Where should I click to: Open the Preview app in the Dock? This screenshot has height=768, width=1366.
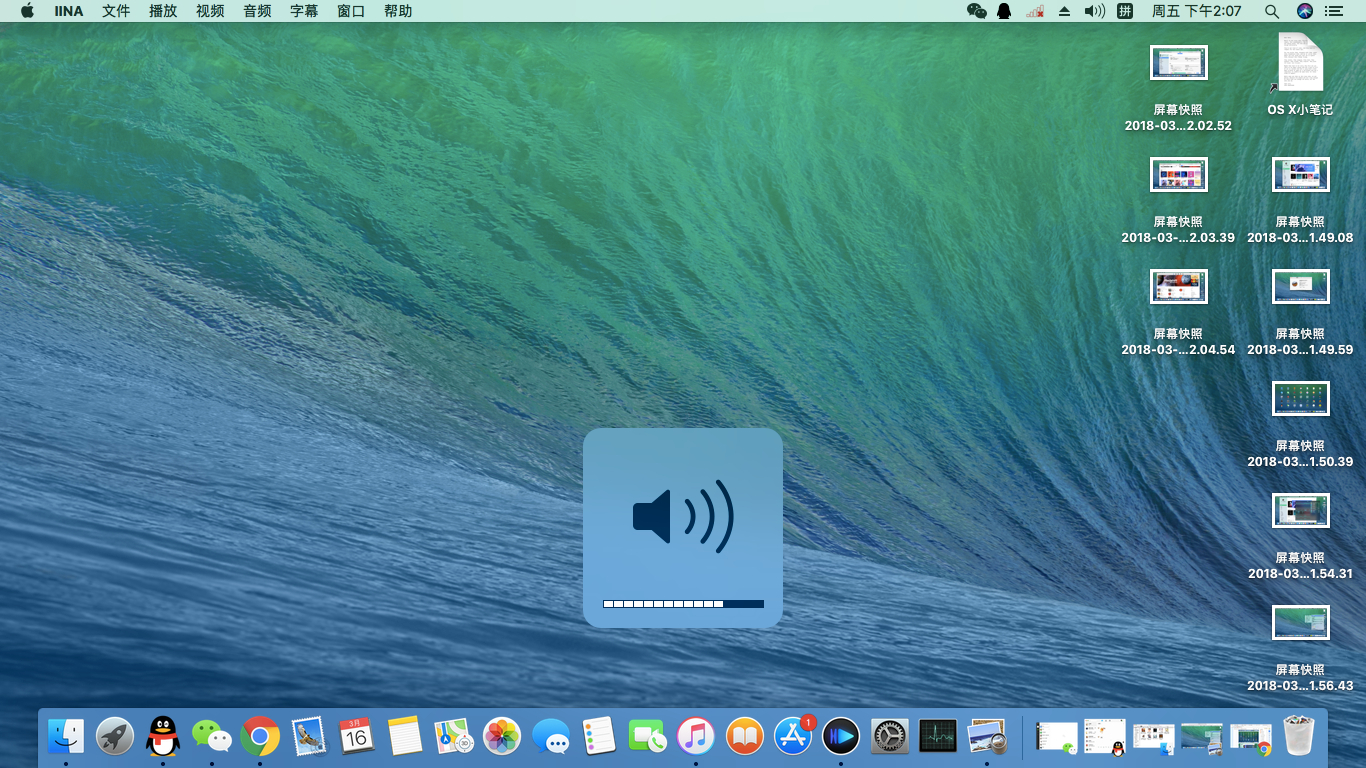(987, 737)
